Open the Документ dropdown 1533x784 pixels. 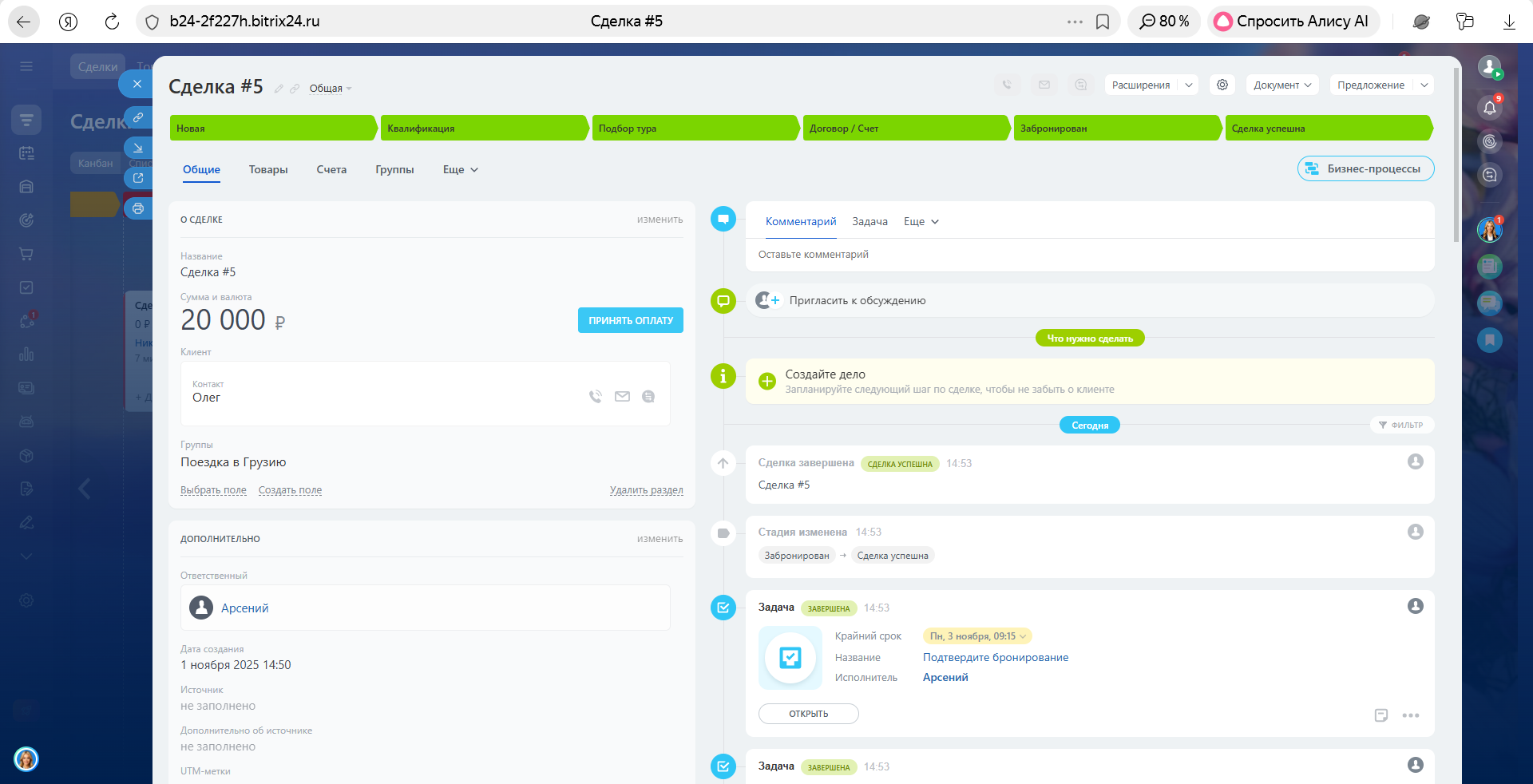pos(1282,85)
